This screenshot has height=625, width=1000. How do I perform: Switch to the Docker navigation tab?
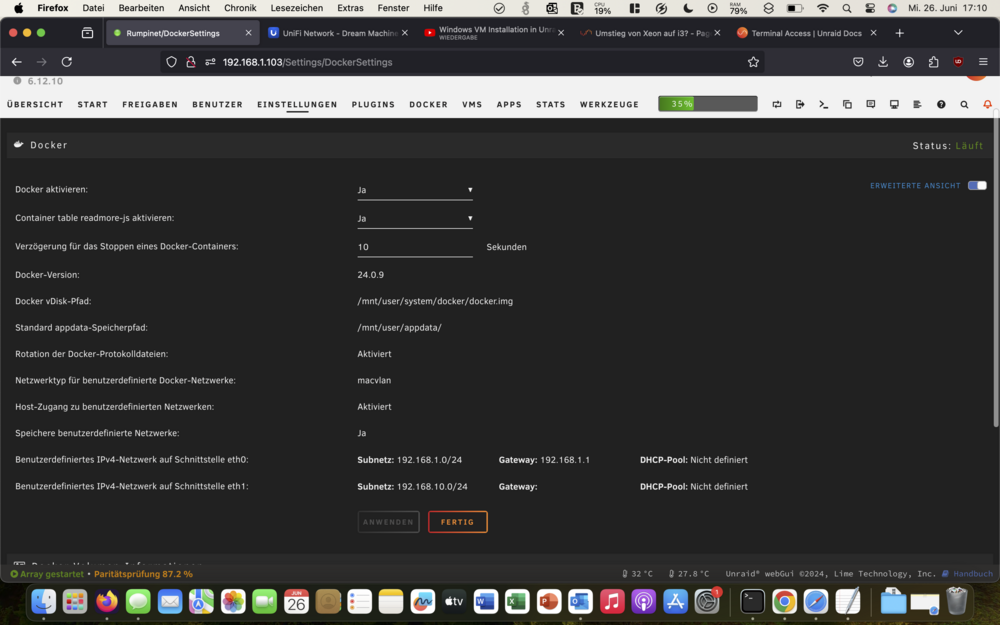pos(429,105)
